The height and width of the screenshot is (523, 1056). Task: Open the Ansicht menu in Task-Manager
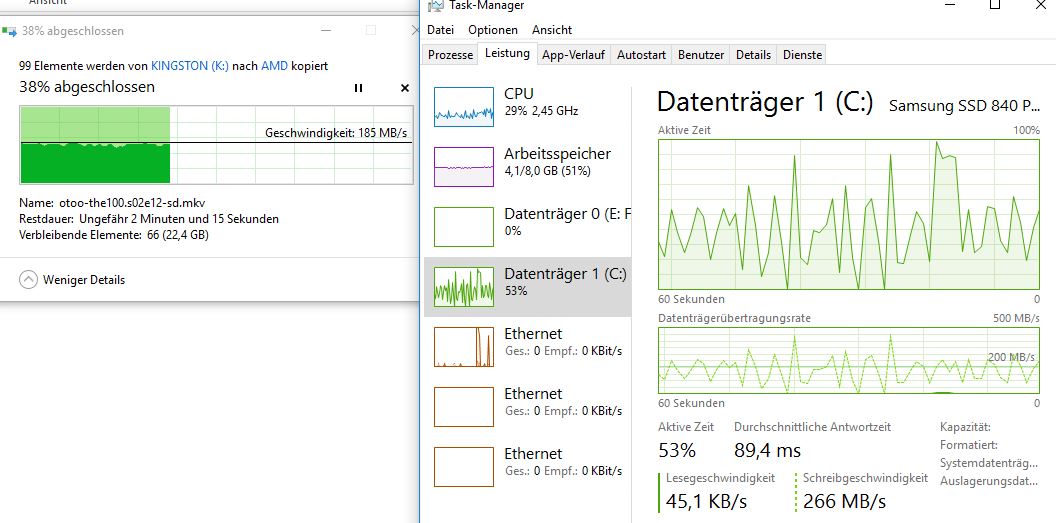(552, 30)
